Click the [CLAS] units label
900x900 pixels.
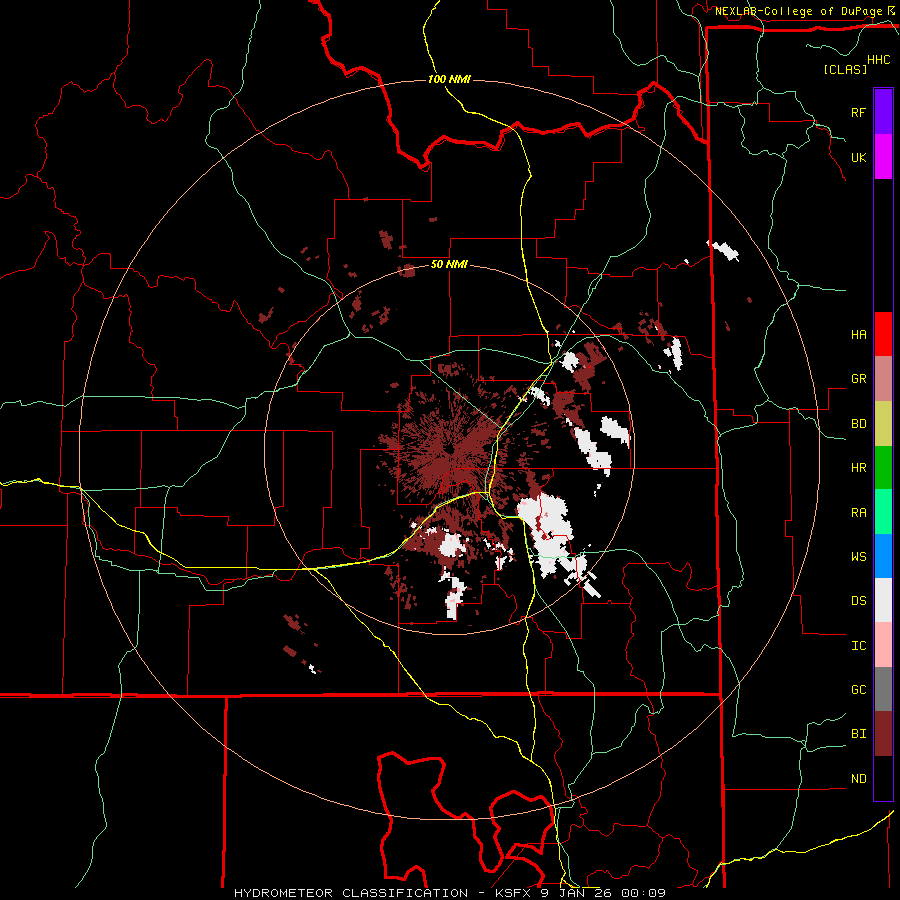(845, 69)
